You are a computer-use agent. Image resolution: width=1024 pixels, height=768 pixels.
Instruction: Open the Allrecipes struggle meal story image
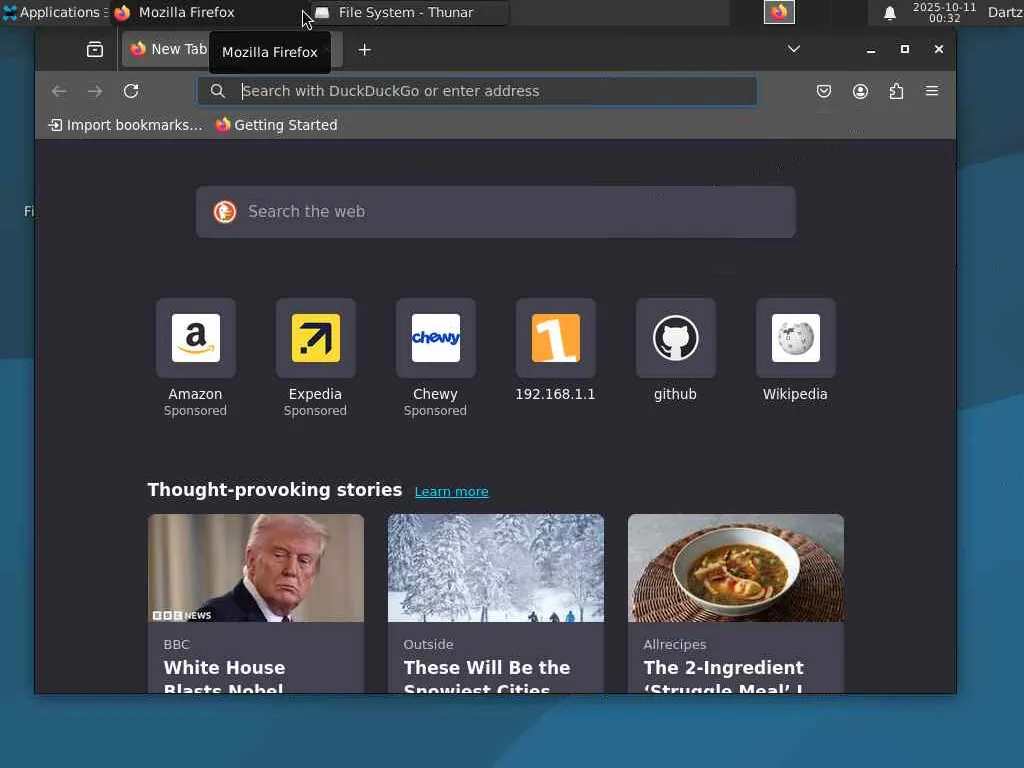tap(735, 568)
